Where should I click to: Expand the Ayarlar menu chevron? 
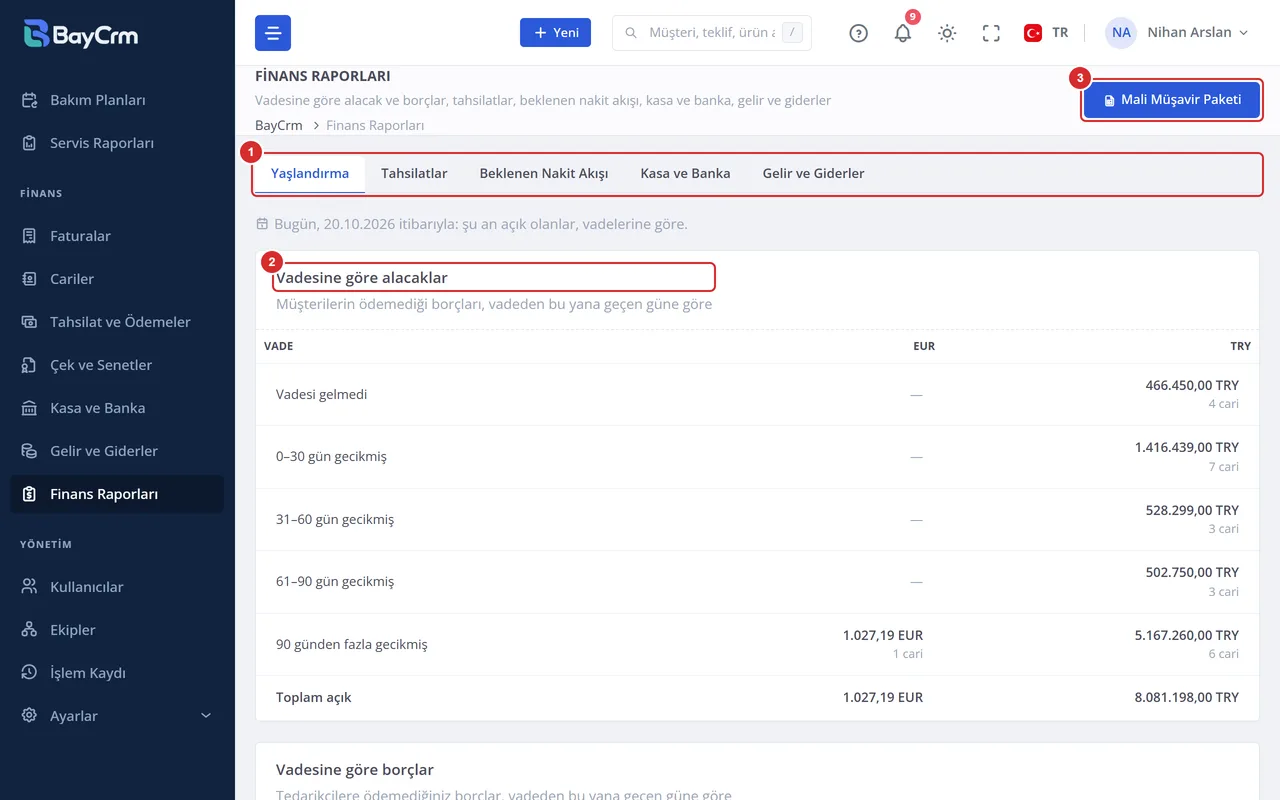(x=206, y=716)
